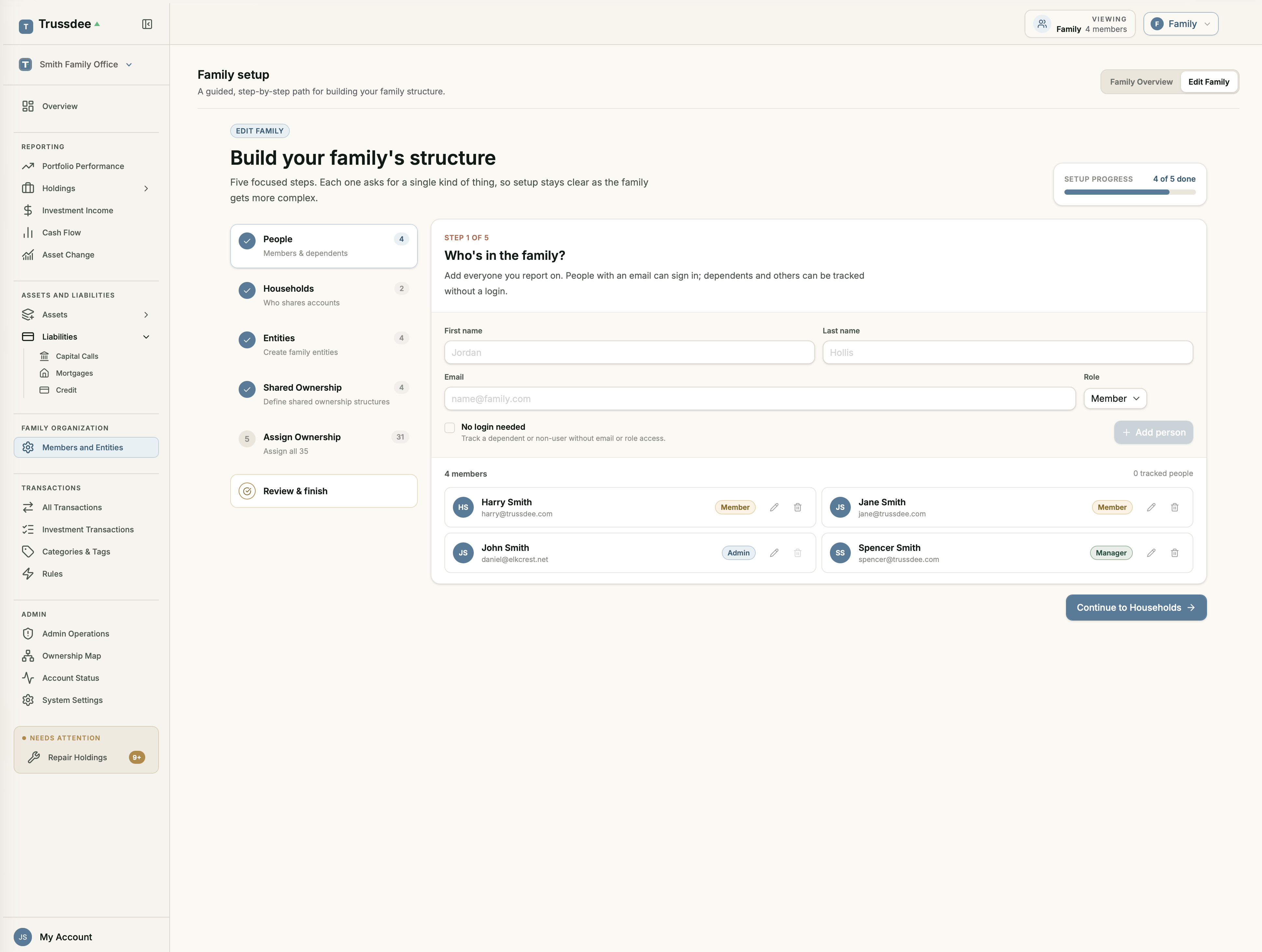The image size is (1262, 952).
Task: Click the Viewing Family 4 members indicator
Action: (1079, 24)
